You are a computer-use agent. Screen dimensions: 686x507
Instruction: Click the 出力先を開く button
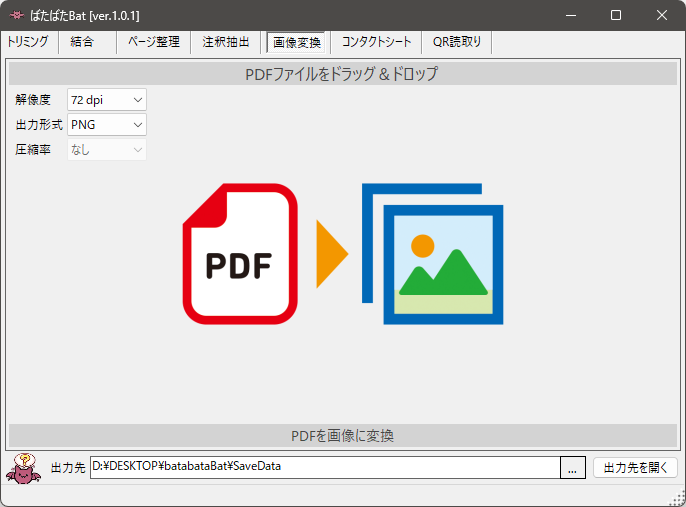635,468
